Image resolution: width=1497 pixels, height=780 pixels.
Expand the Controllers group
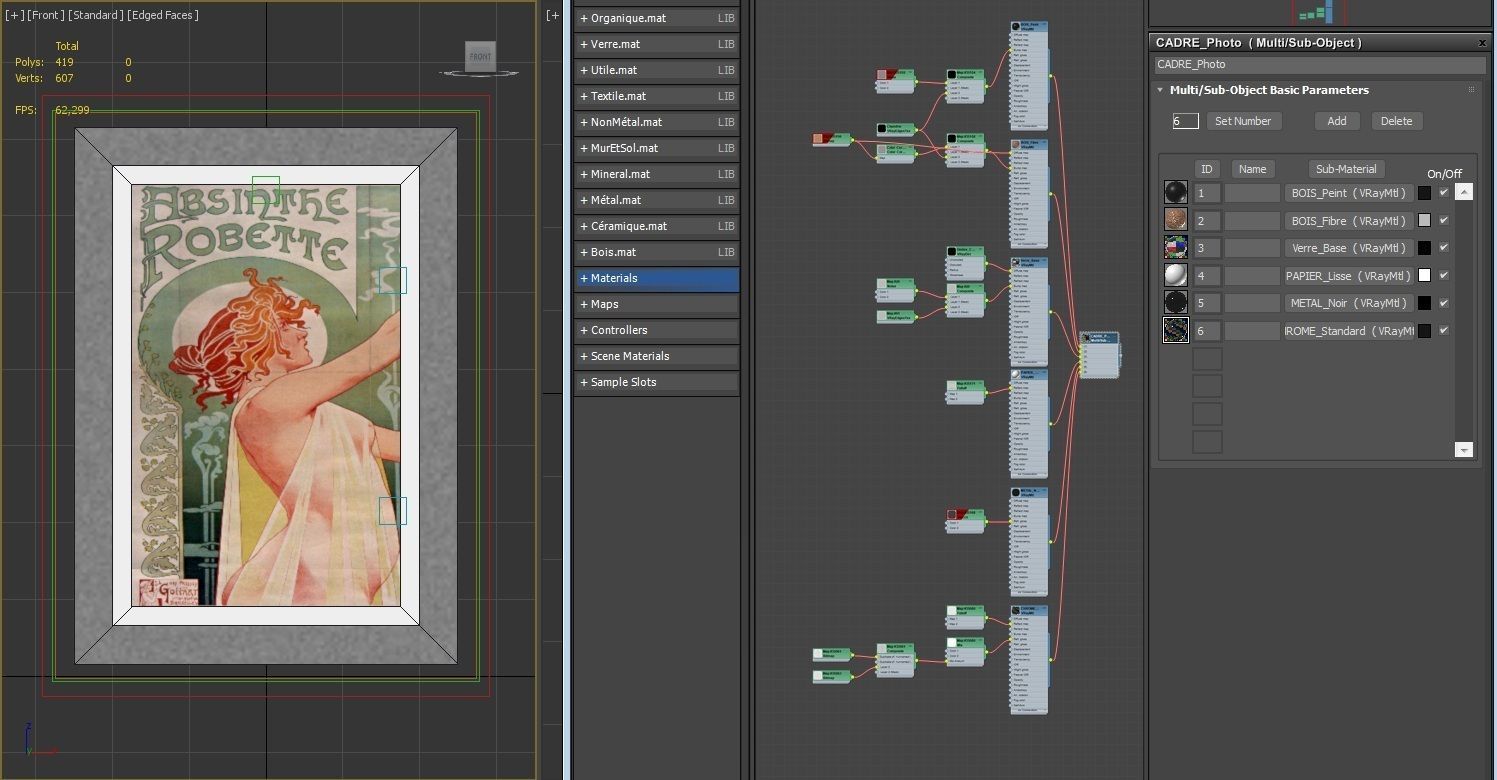point(657,330)
